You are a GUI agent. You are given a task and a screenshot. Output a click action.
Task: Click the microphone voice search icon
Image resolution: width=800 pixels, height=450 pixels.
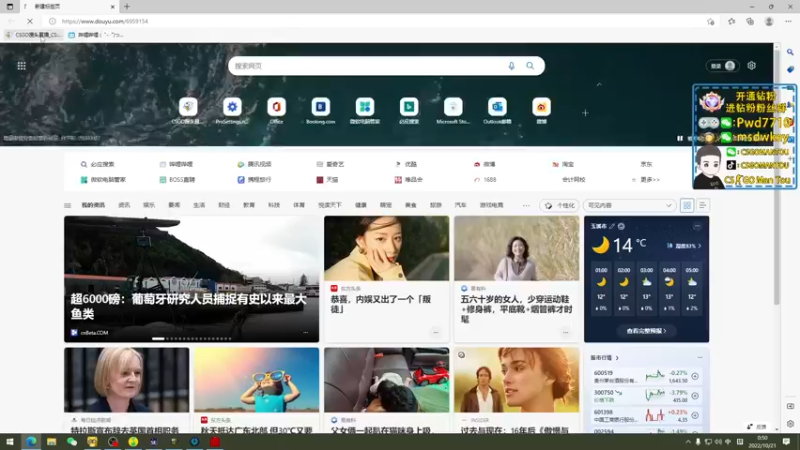511,66
